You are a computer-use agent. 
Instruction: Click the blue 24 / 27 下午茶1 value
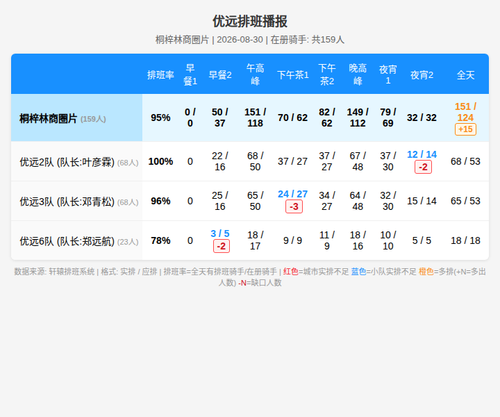293,194
